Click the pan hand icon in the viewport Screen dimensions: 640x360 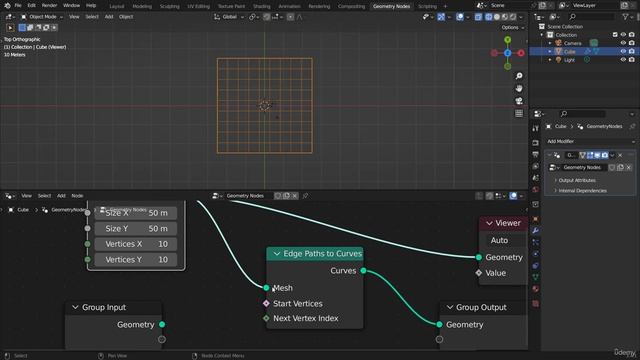(x=519, y=89)
